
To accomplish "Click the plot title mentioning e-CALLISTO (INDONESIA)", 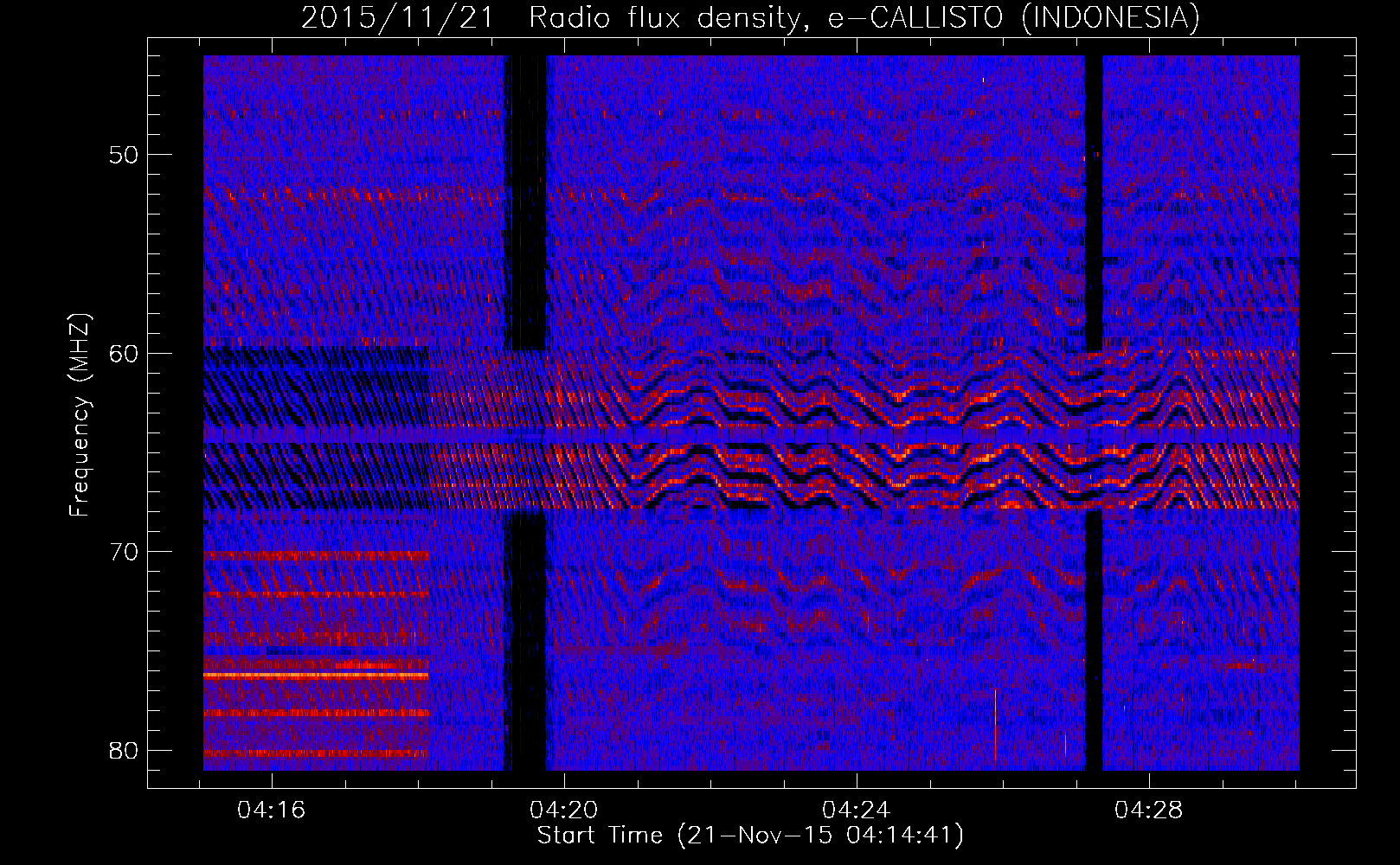I will [x=750, y=17].
